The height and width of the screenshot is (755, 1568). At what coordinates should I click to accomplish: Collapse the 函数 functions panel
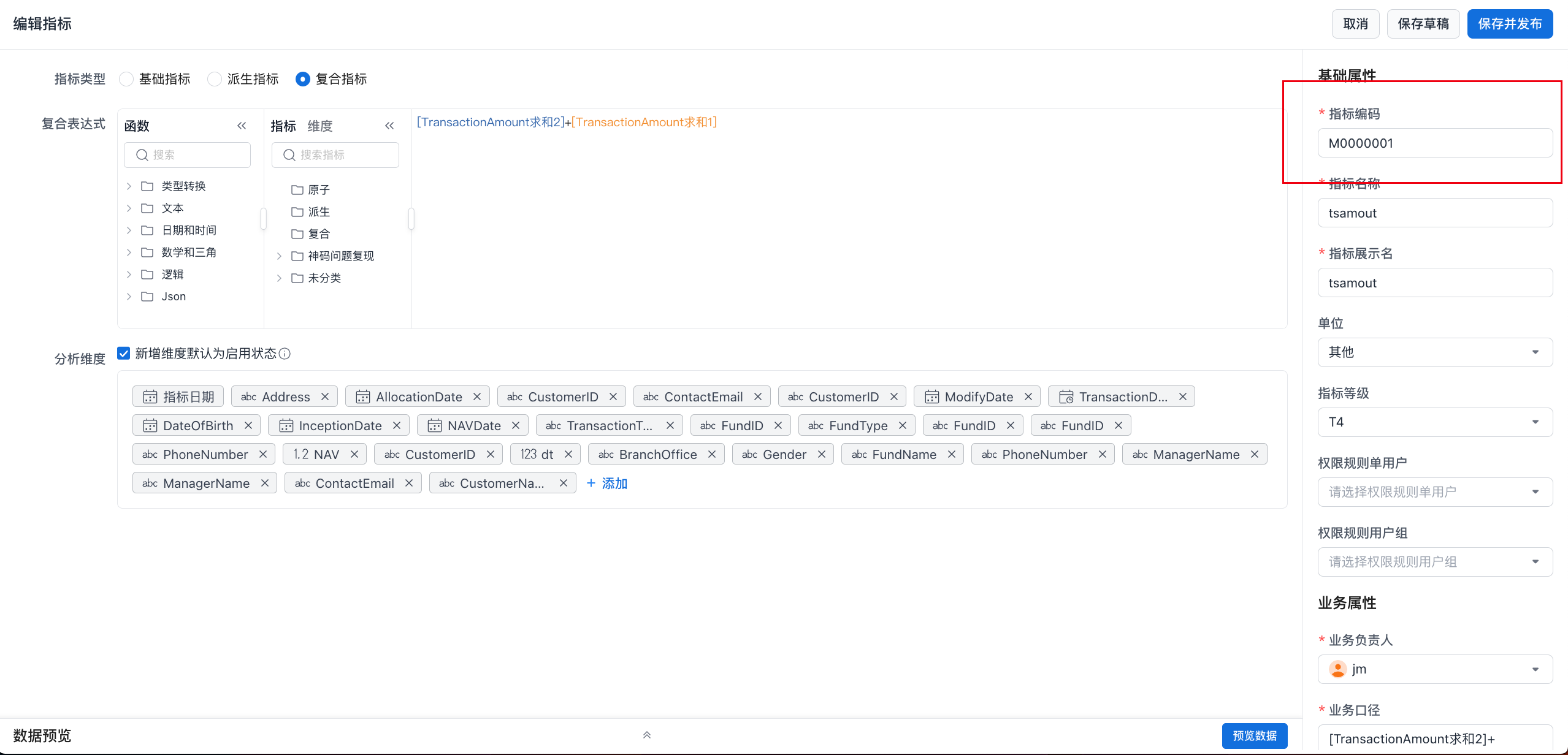coord(242,126)
